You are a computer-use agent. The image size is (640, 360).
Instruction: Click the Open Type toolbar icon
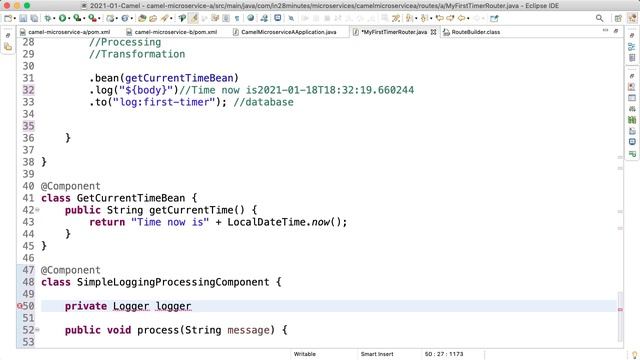142,18
